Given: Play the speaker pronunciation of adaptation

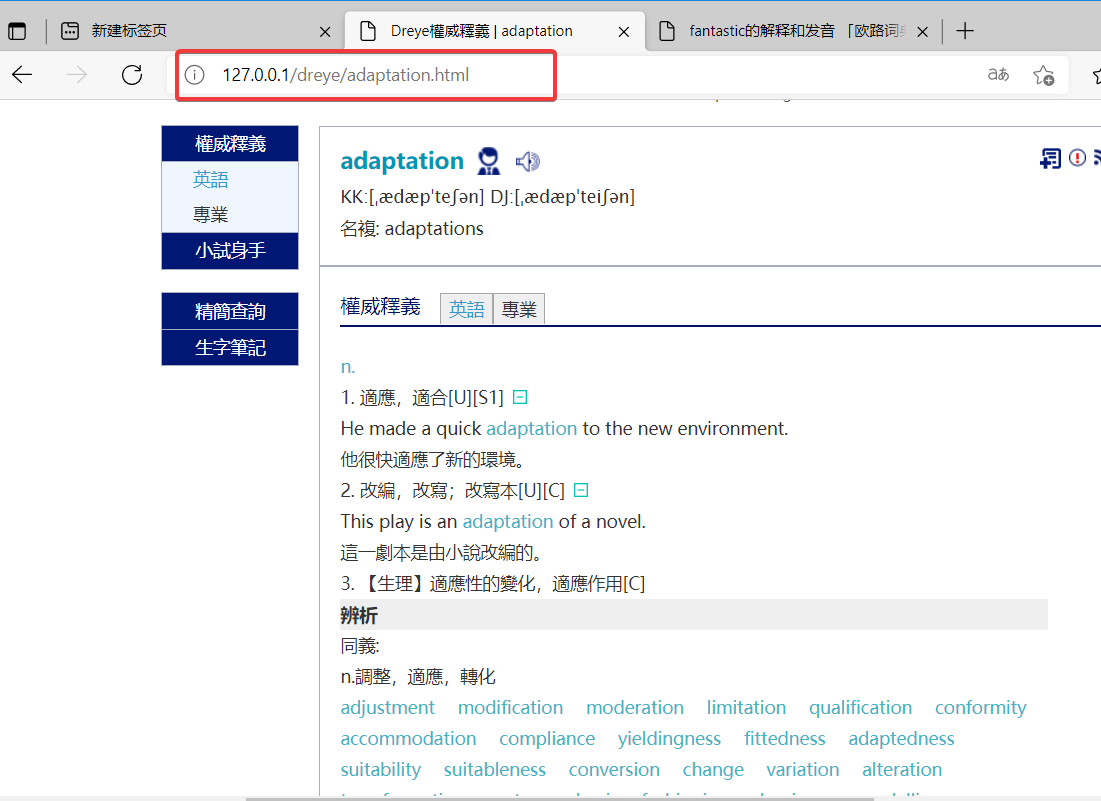Looking at the screenshot, I should [x=527, y=161].
